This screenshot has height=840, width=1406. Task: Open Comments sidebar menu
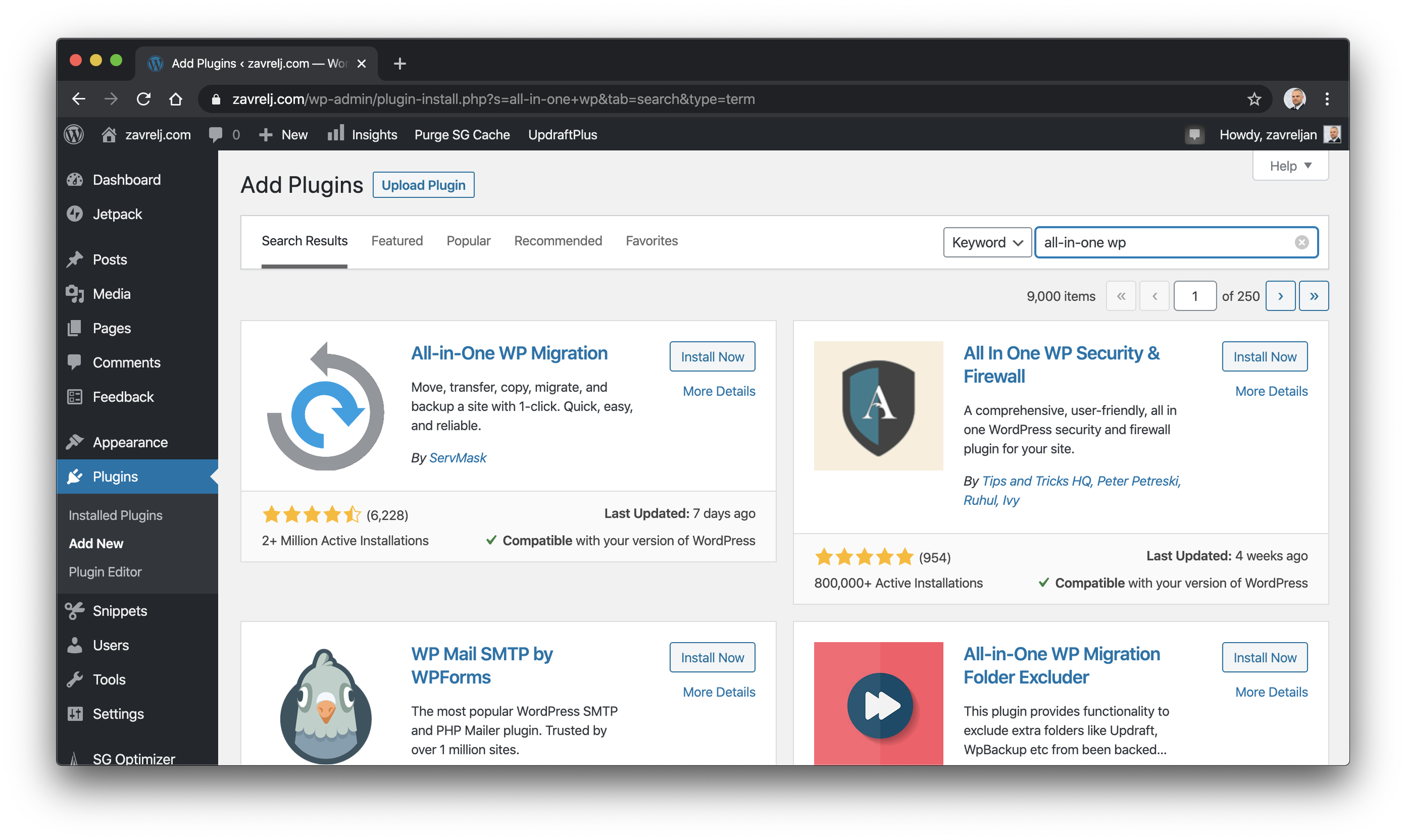pos(137,362)
